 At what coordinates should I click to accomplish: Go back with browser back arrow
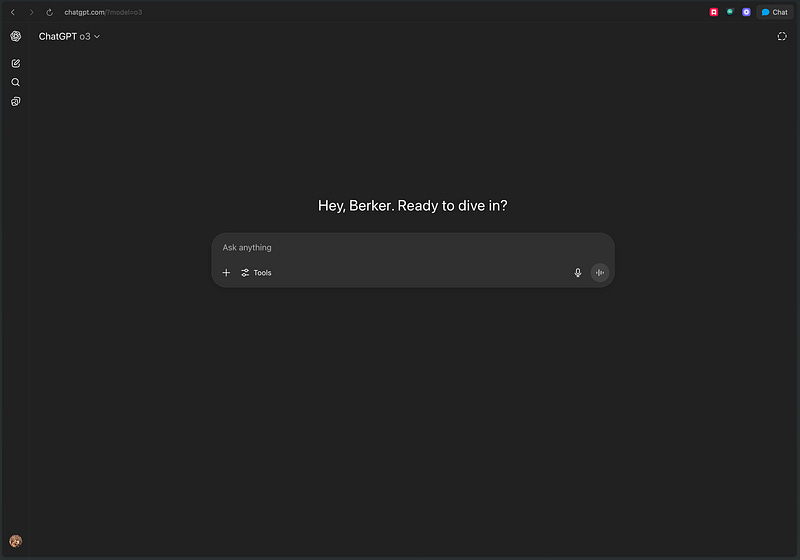pos(13,12)
